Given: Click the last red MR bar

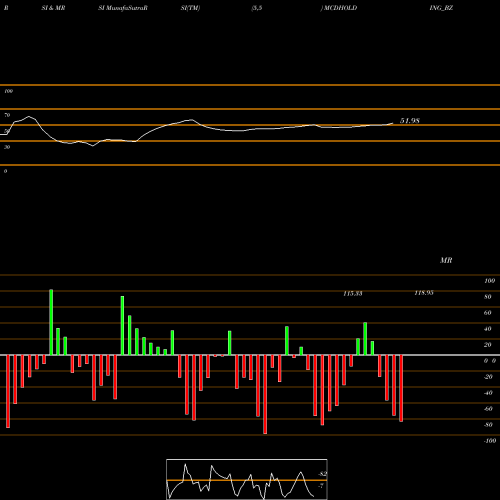Looking at the screenshot, I should click(x=401, y=388).
